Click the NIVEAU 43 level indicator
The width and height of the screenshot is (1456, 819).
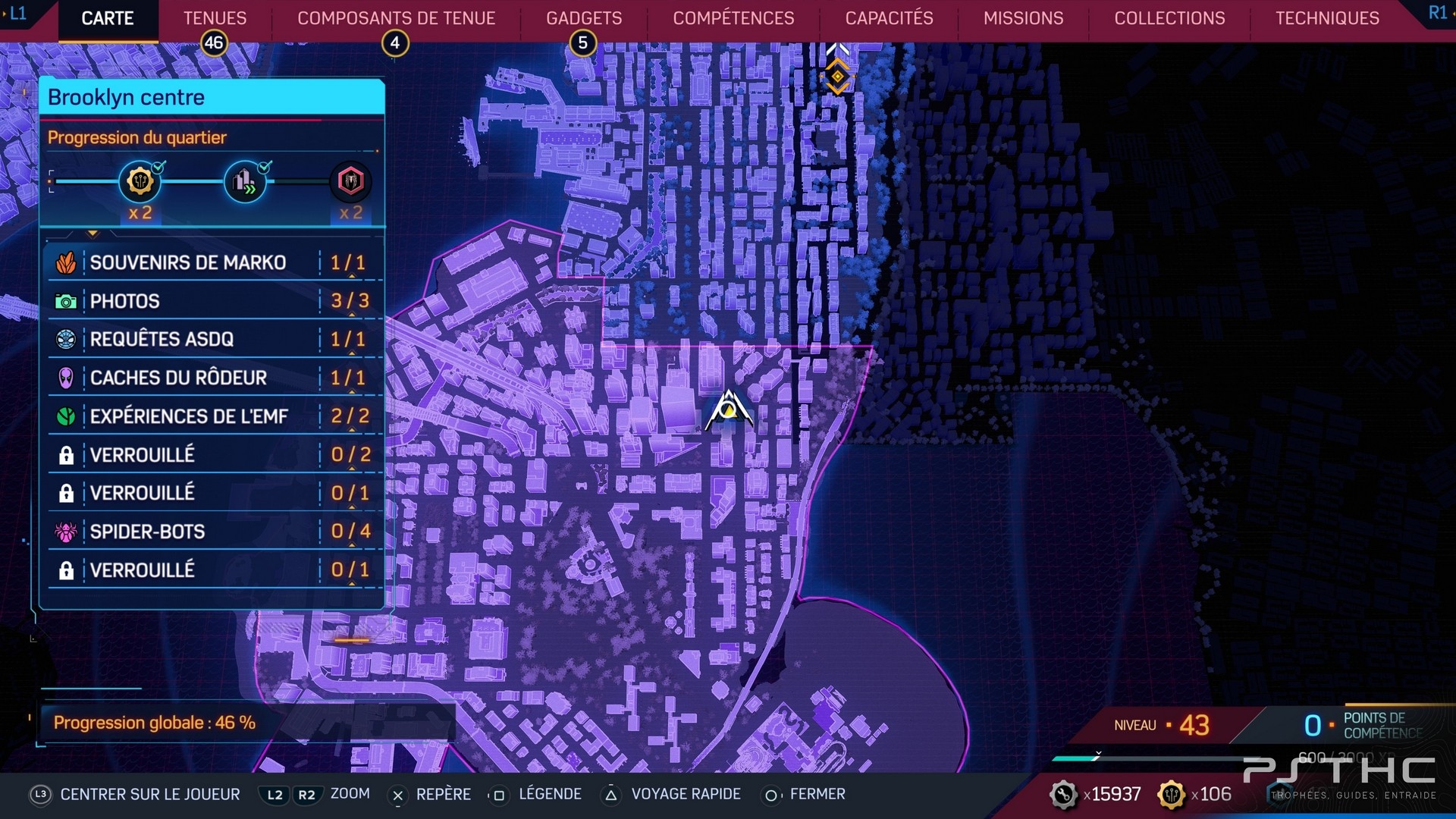click(x=1162, y=725)
